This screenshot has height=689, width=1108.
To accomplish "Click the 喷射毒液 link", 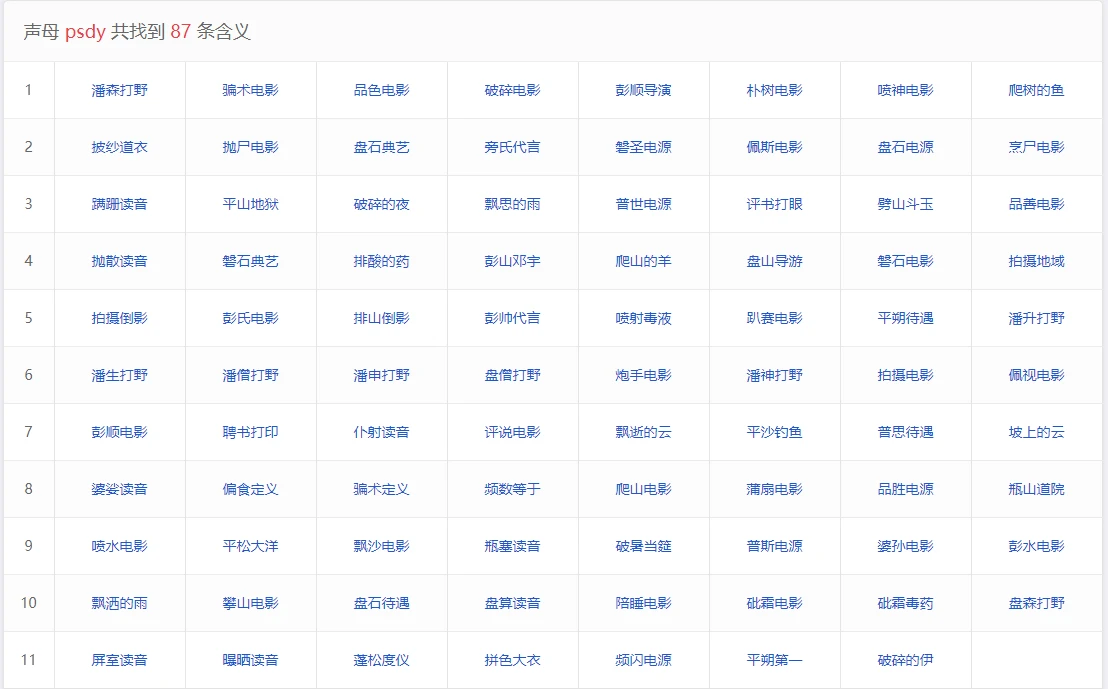I will pos(643,318).
